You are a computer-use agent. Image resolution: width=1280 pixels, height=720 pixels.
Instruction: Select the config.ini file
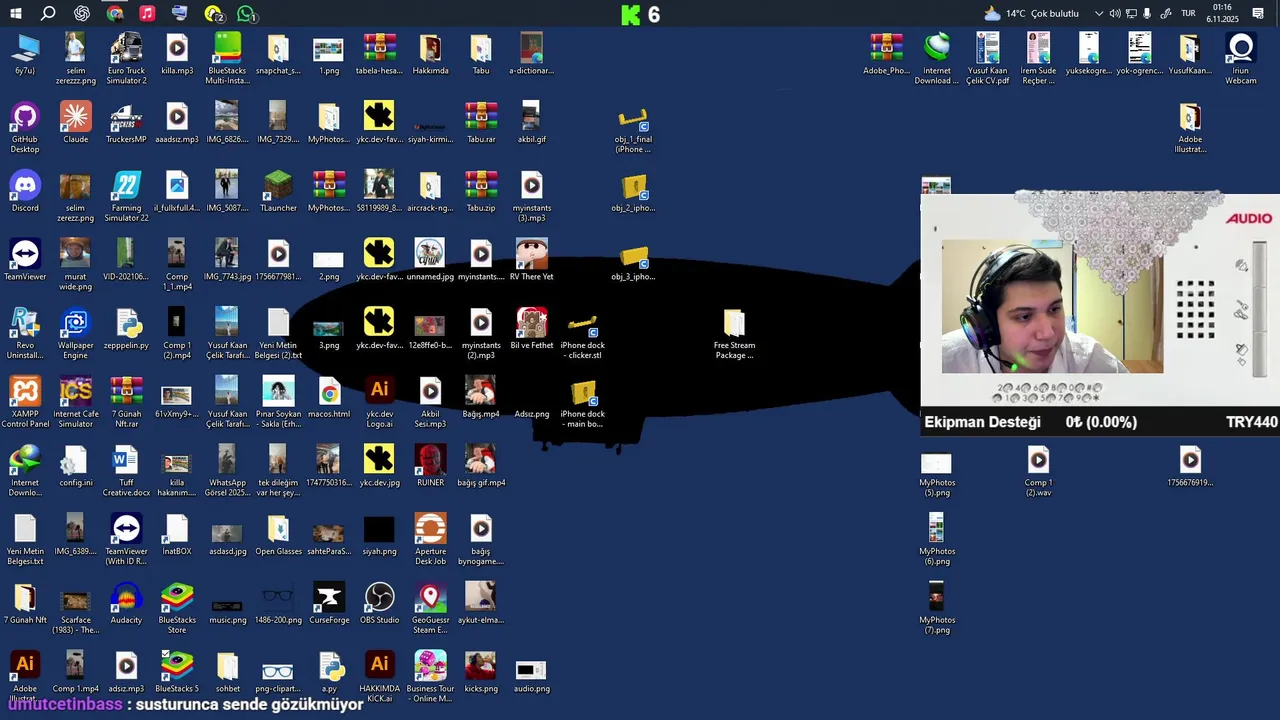75,467
